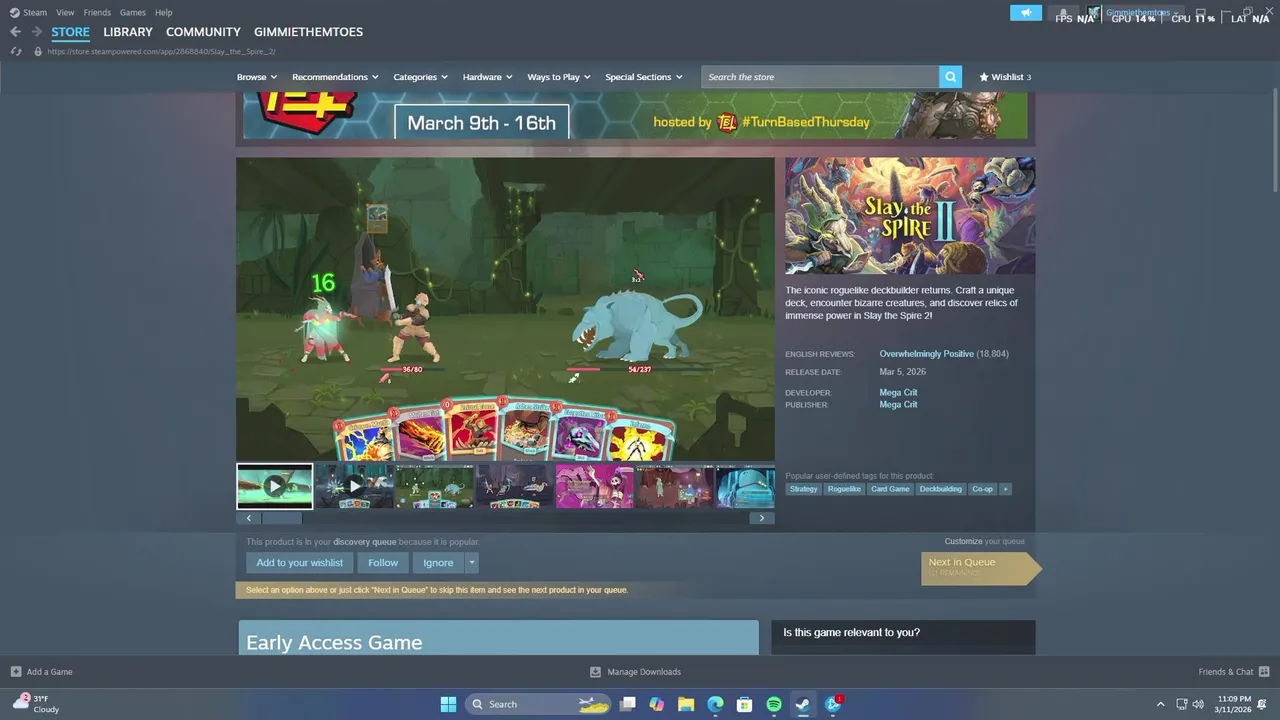Click the Follow button

[383, 563]
